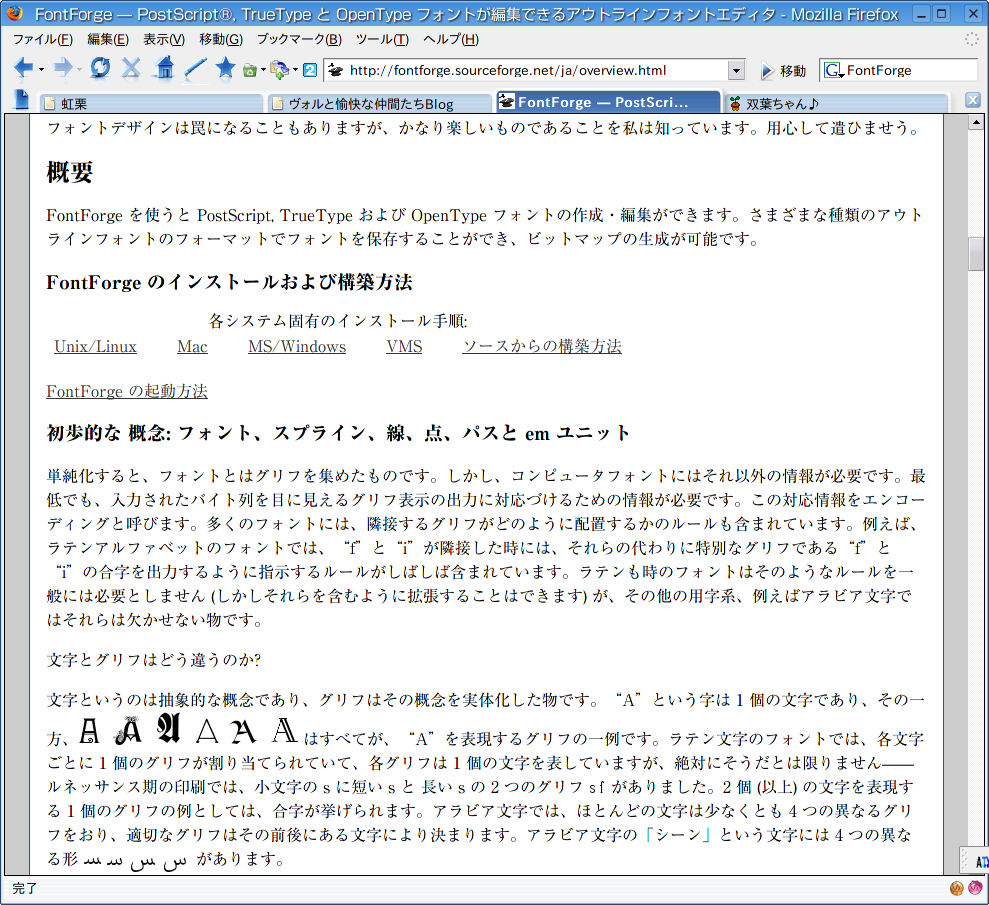
Task: Open the Unix/Linux install link
Action: click(95, 346)
